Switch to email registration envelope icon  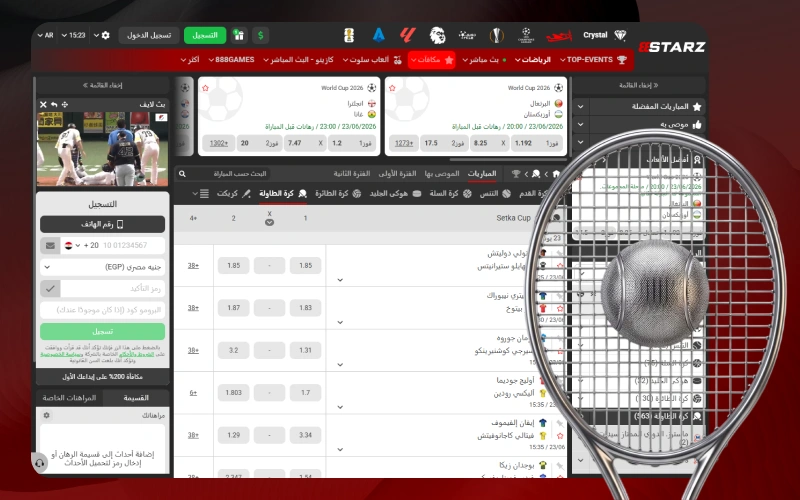[x=50, y=245]
